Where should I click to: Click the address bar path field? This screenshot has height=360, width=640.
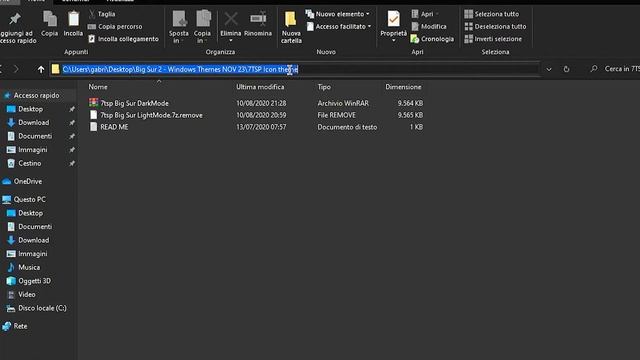pos(295,69)
